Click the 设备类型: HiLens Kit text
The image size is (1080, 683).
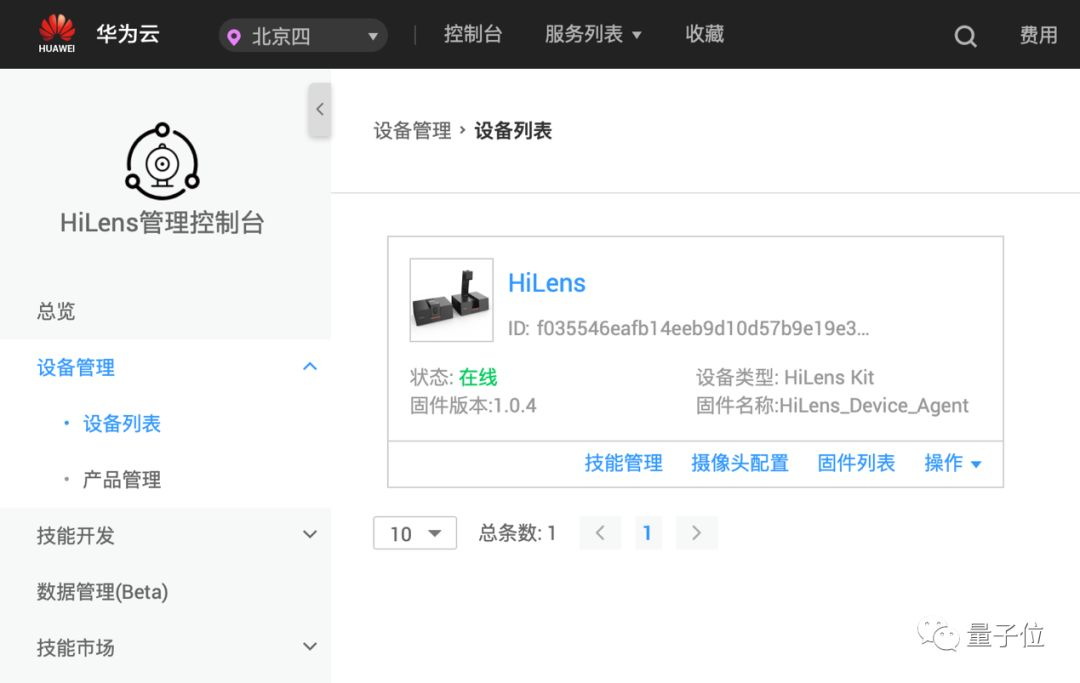pos(785,377)
